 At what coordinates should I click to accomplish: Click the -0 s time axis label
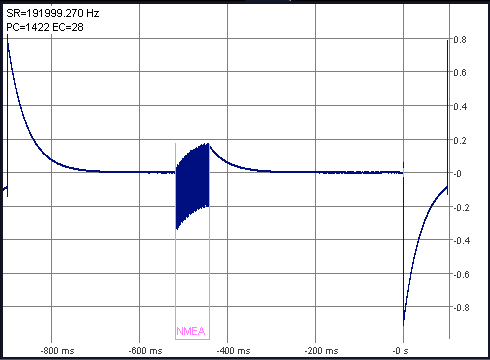(400, 351)
